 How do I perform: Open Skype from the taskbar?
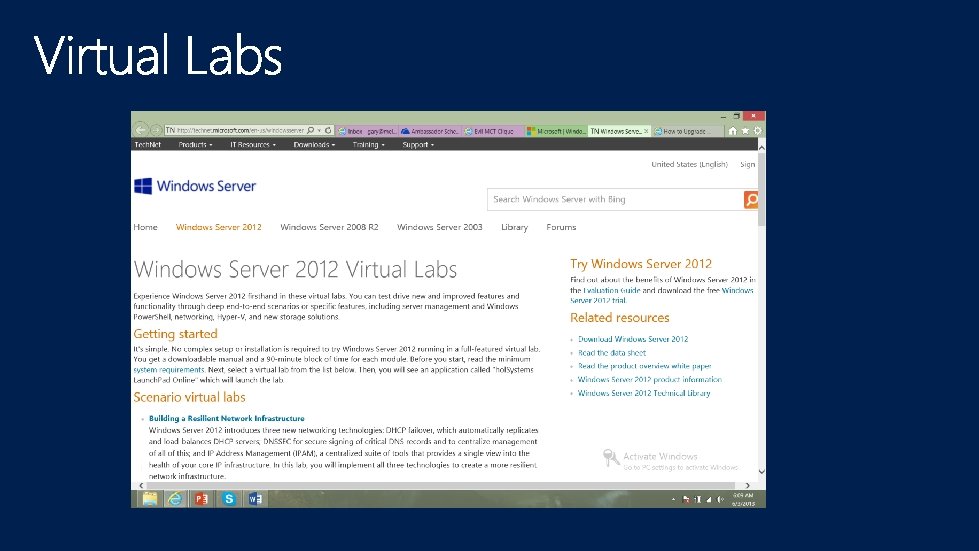pyautogui.click(x=229, y=499)
